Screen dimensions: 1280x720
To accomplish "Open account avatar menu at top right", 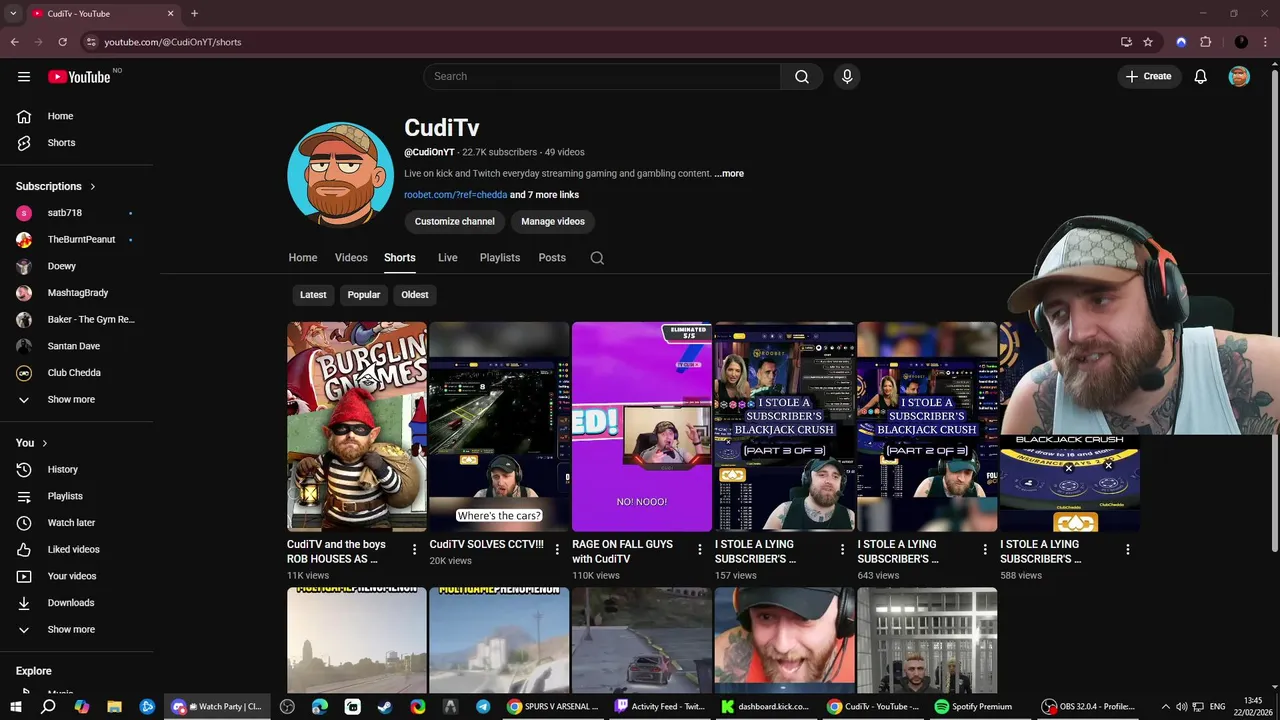I will (1239, 77).
